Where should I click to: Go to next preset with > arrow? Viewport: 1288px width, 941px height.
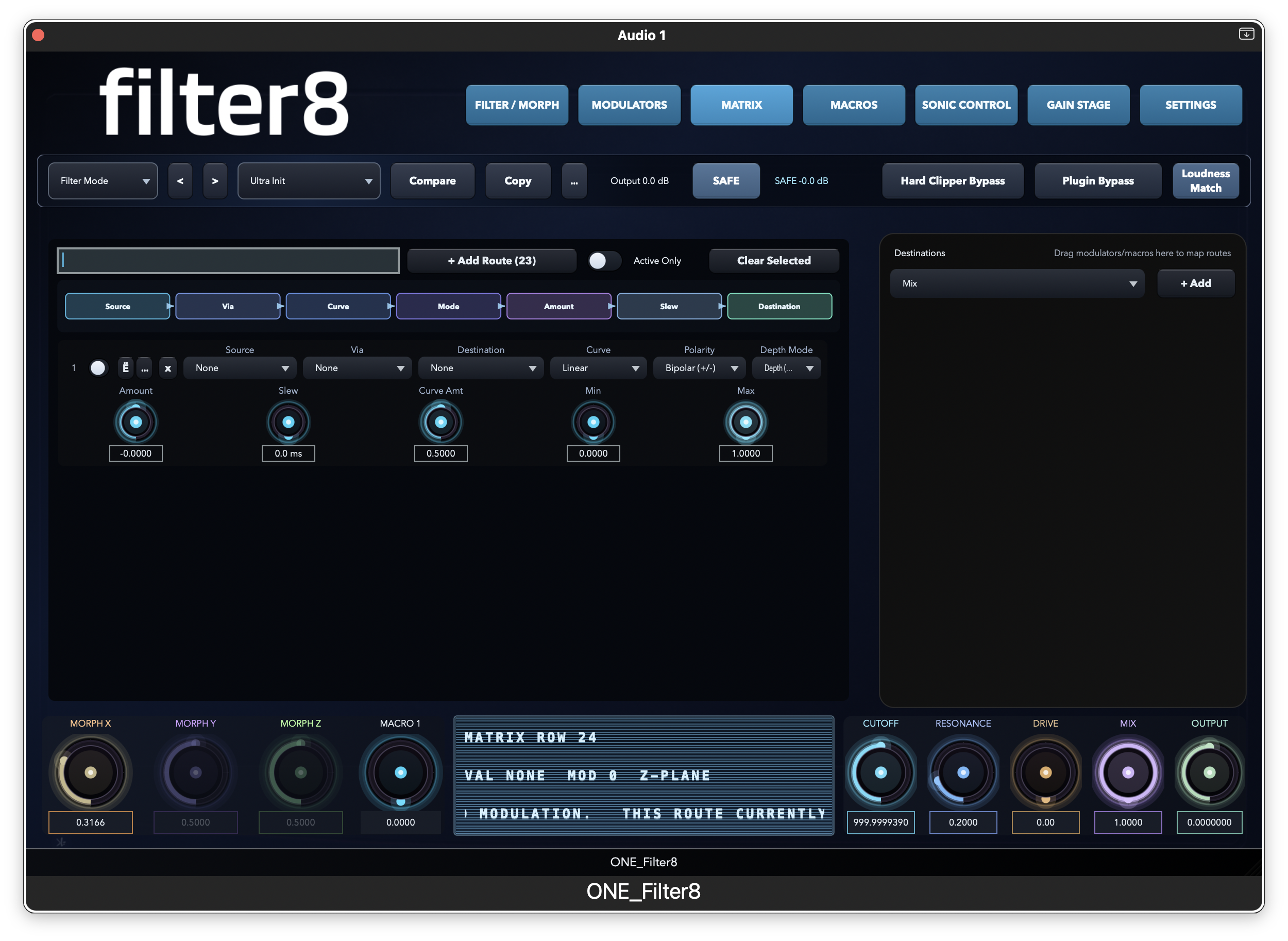tap(215, 180)
